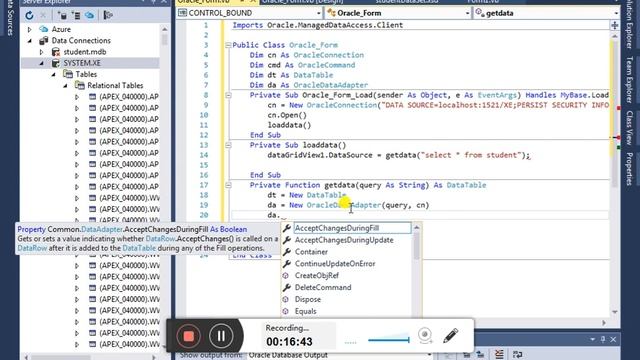This screenshot has height=360, width=640.
Task: Click the Clear All output icon
Action: tap(499, 354)
